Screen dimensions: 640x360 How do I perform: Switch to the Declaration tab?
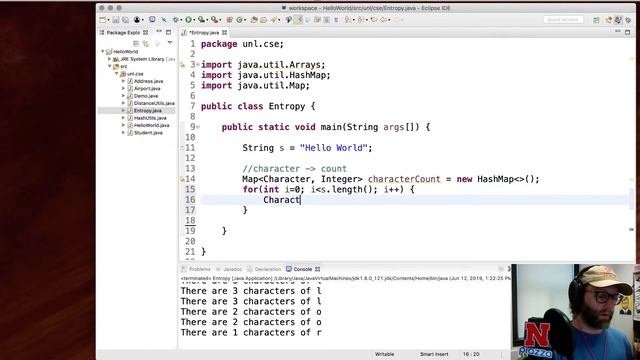pyautogui.click(x=264, y=269)
